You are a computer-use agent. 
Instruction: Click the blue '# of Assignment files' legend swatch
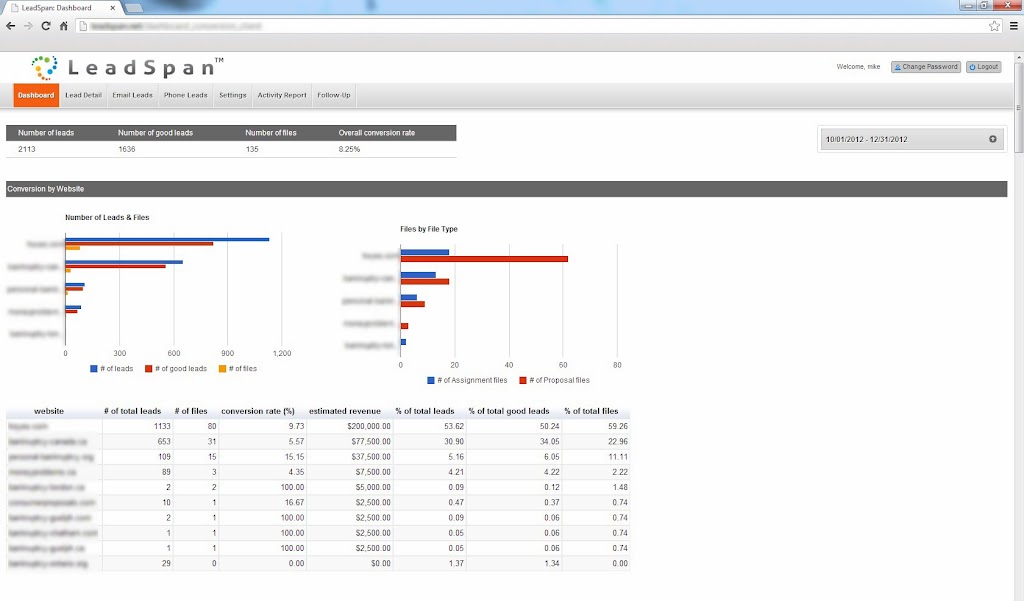click(430, 380)
